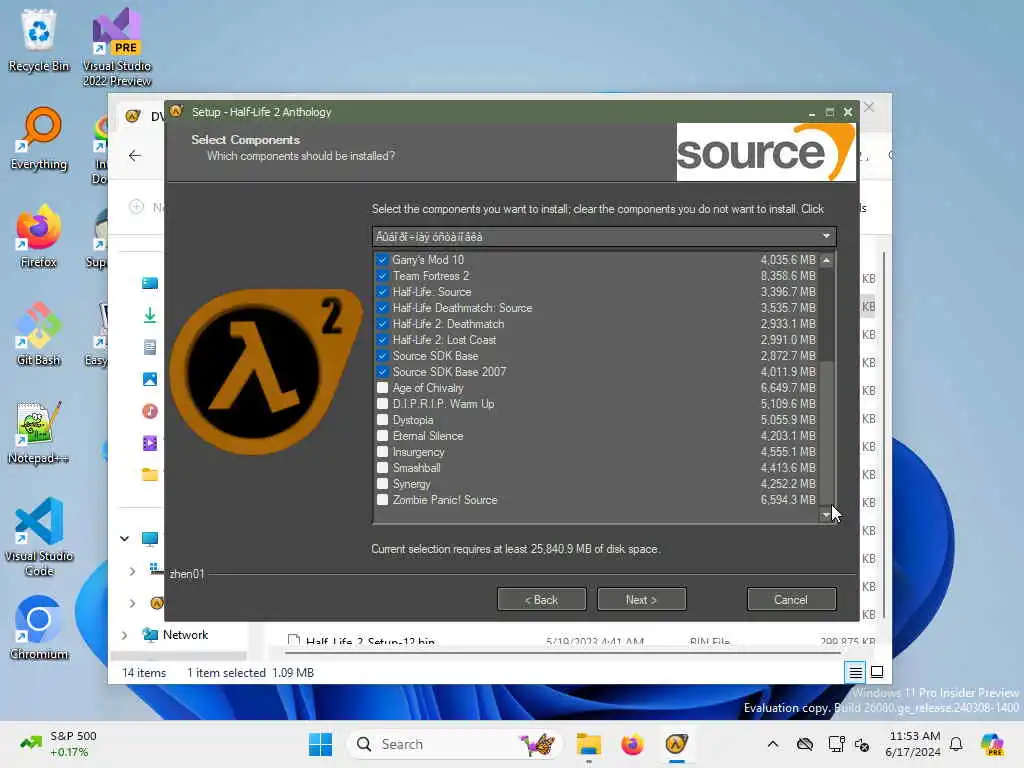Go back with the < Back button

541,600
